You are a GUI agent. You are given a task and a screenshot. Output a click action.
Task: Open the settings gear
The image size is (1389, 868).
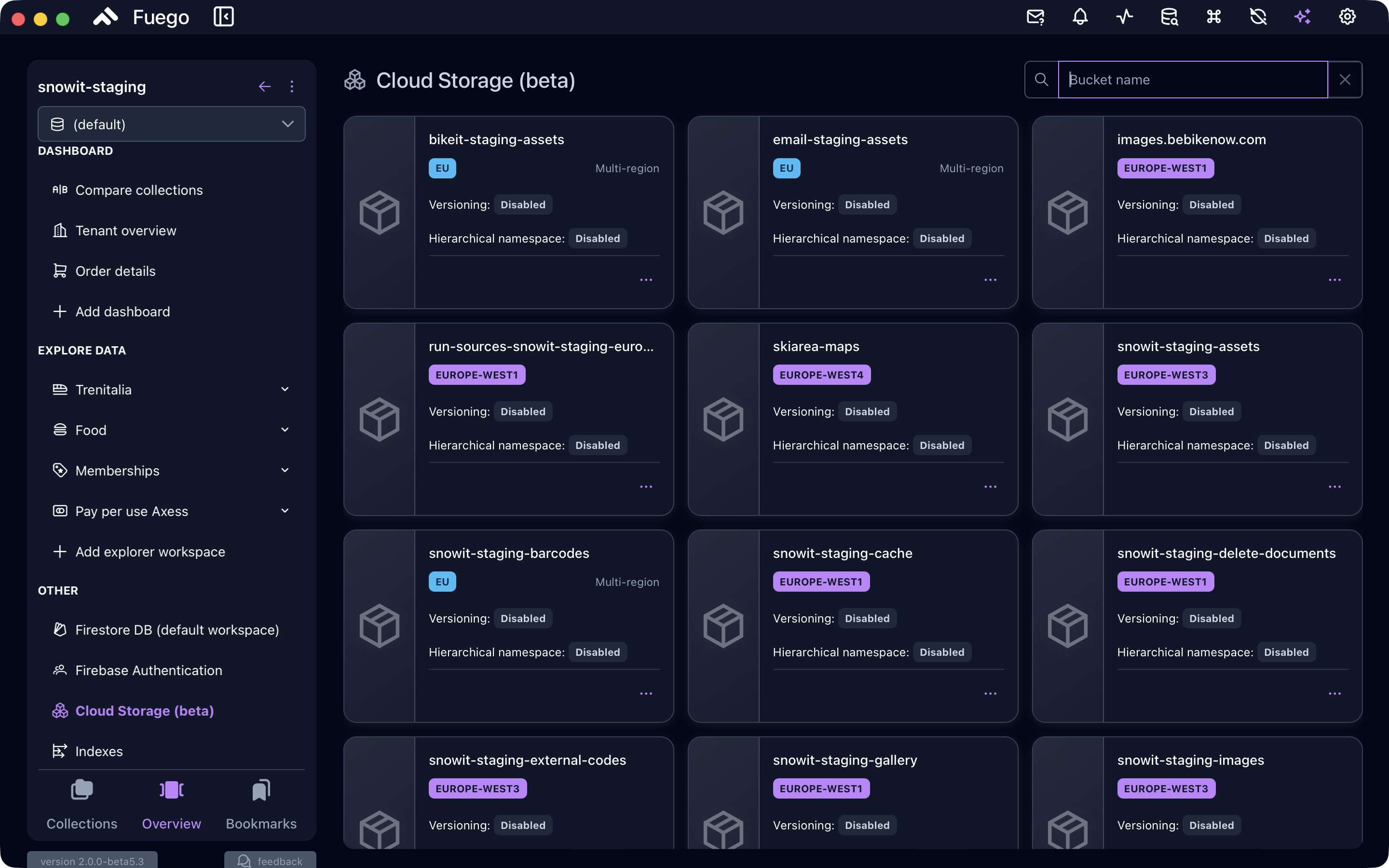tap(1347, 17)
